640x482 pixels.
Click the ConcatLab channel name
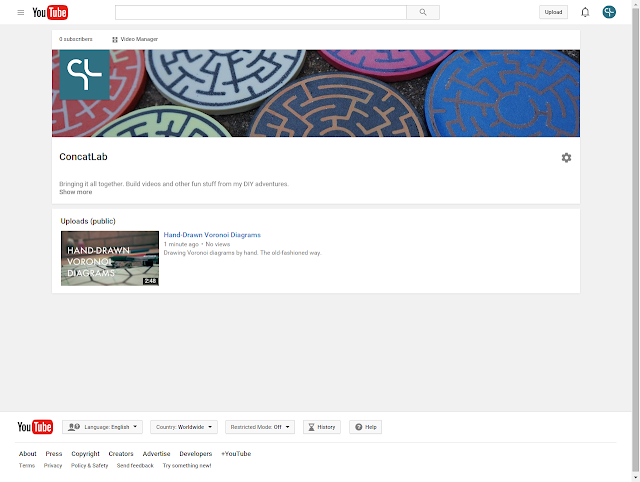click(x=83, y=157)
